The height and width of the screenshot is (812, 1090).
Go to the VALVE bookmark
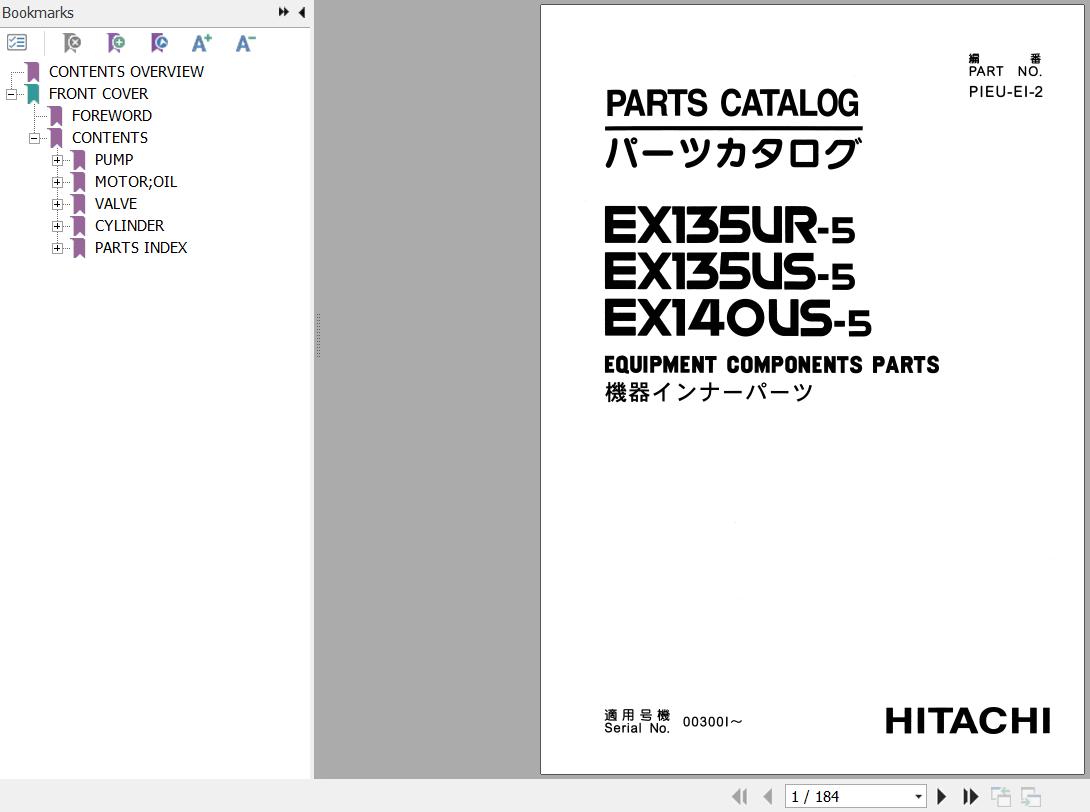[x=115, y=204]
